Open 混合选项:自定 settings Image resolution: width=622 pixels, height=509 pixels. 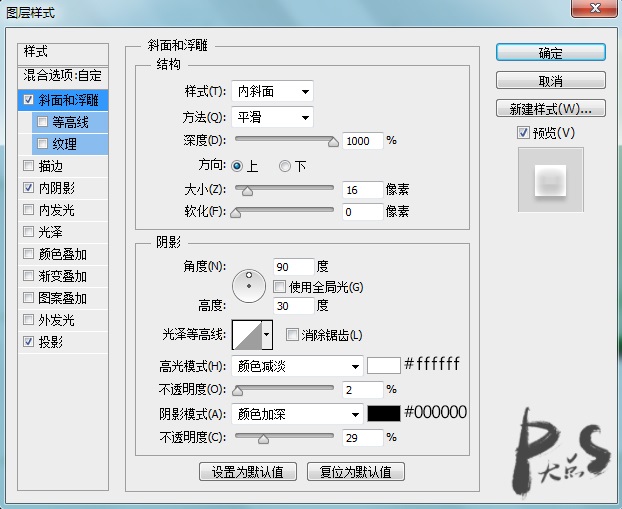click(63, 75)
